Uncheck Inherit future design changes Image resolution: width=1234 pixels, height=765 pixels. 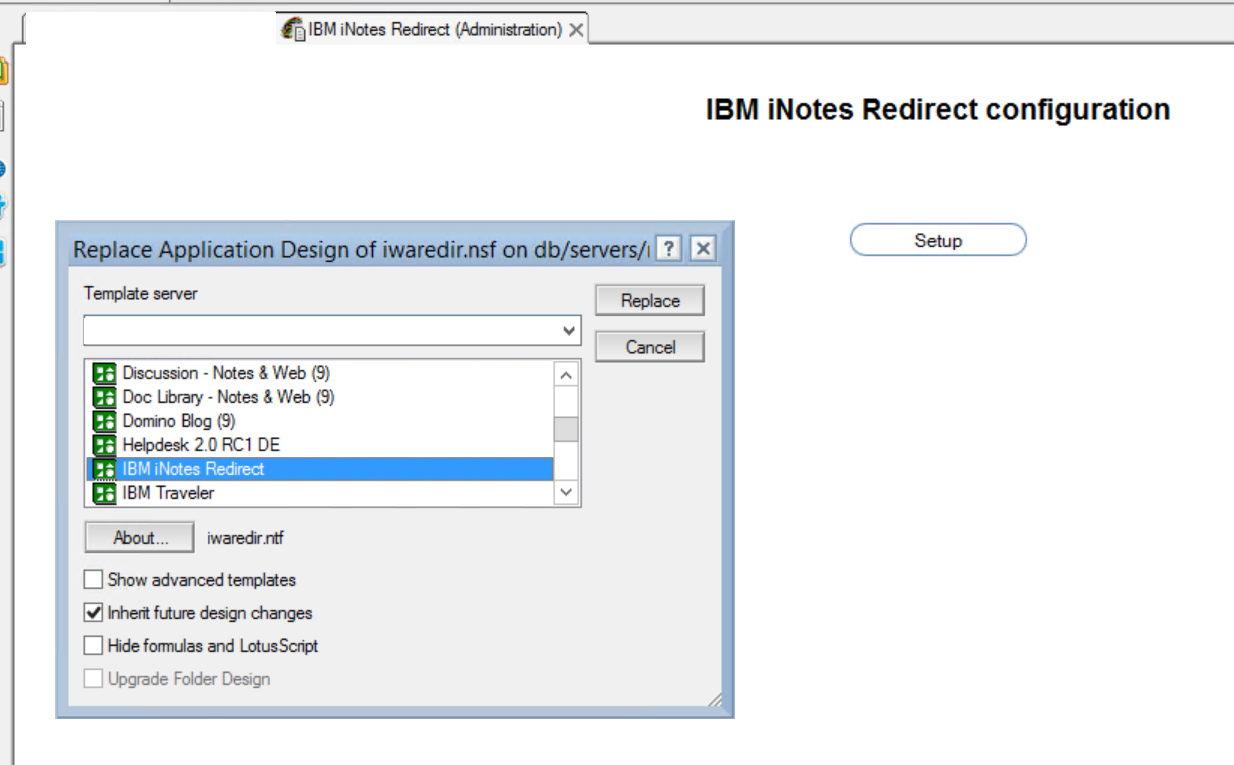tap(93, 613)
